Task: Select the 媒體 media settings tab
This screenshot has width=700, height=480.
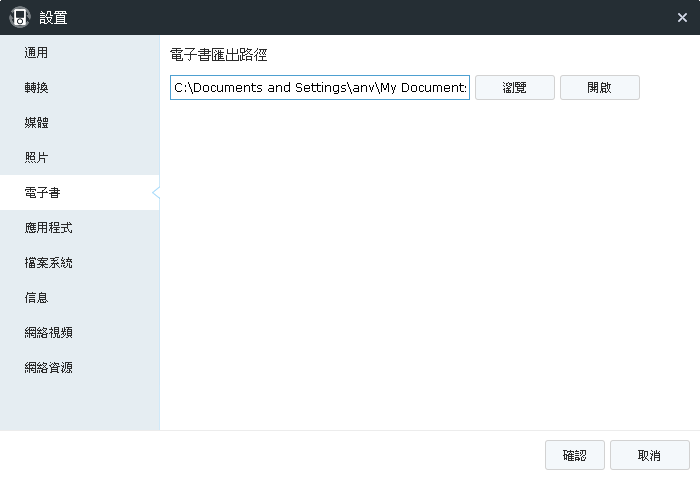Action: pos(36,123)
